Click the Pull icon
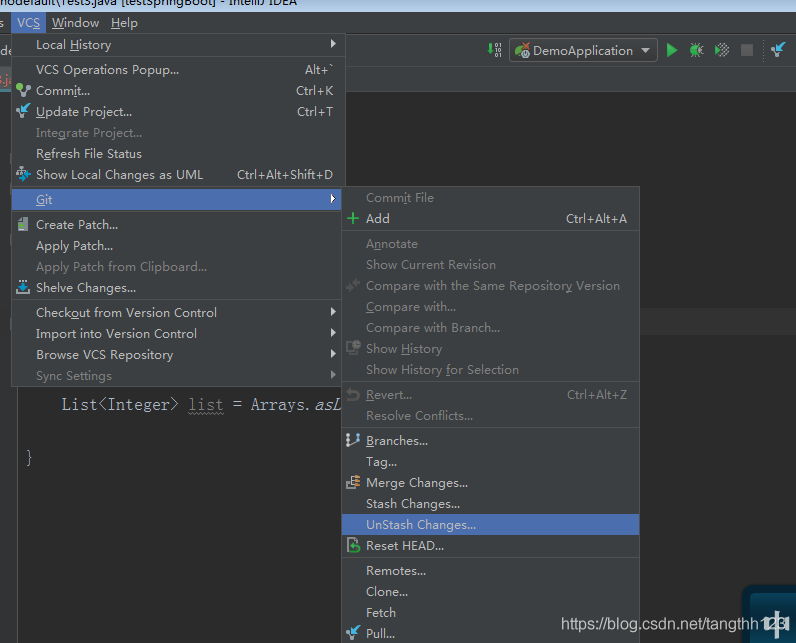Viewport: 796px width, 643px height. coord(353,632)
